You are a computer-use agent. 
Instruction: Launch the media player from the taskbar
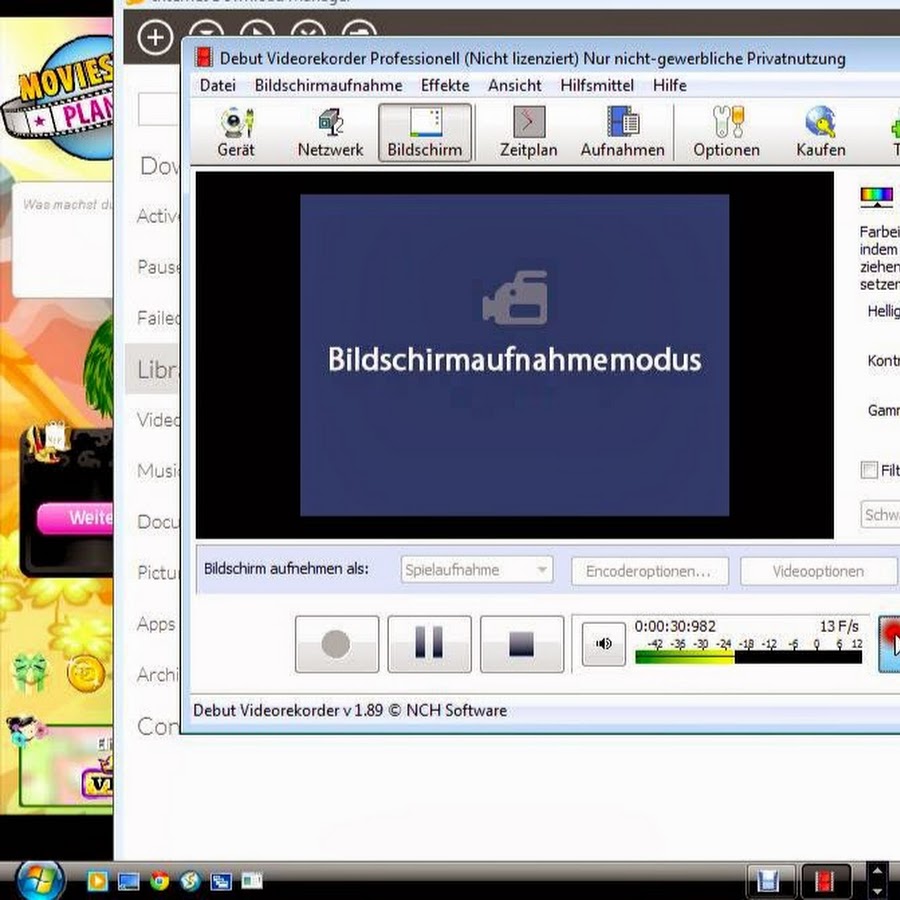[x=98, y=881]
